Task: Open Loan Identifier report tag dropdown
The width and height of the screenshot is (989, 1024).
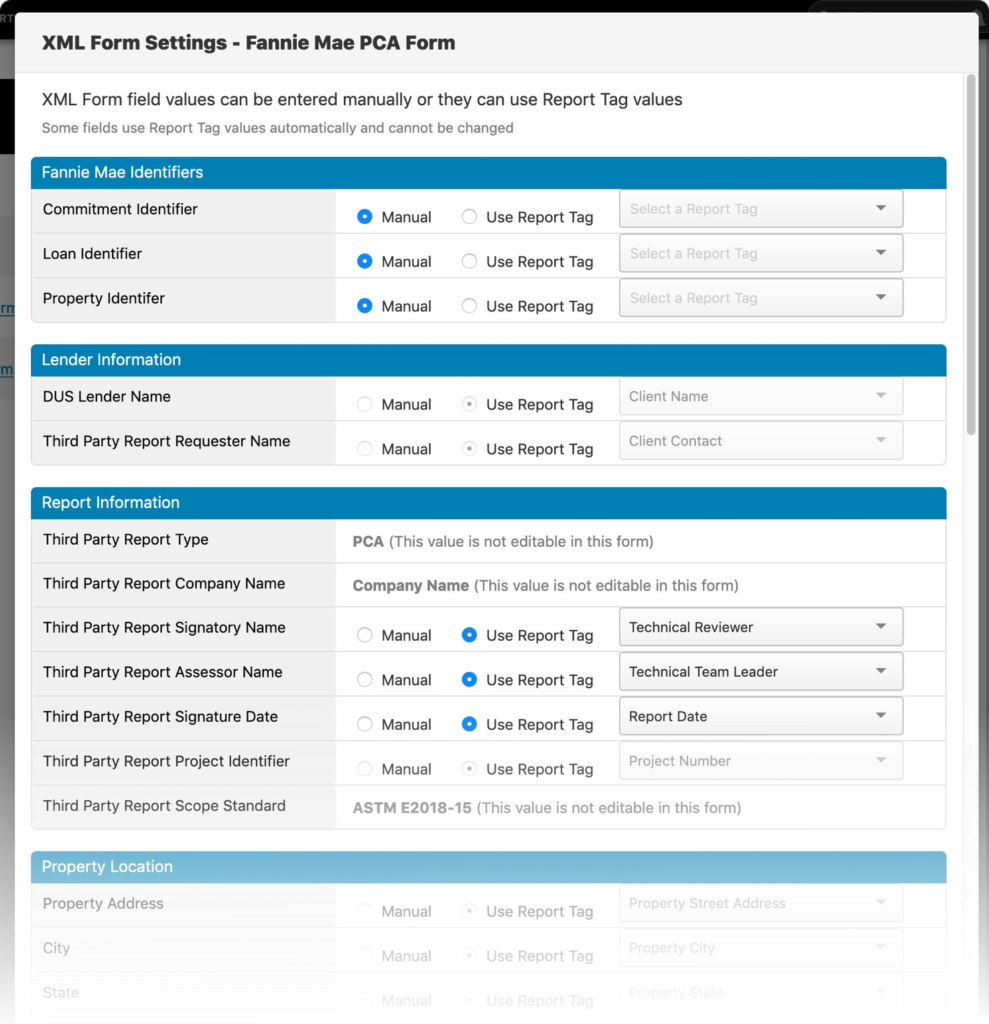Action: [x=761, y=253]
